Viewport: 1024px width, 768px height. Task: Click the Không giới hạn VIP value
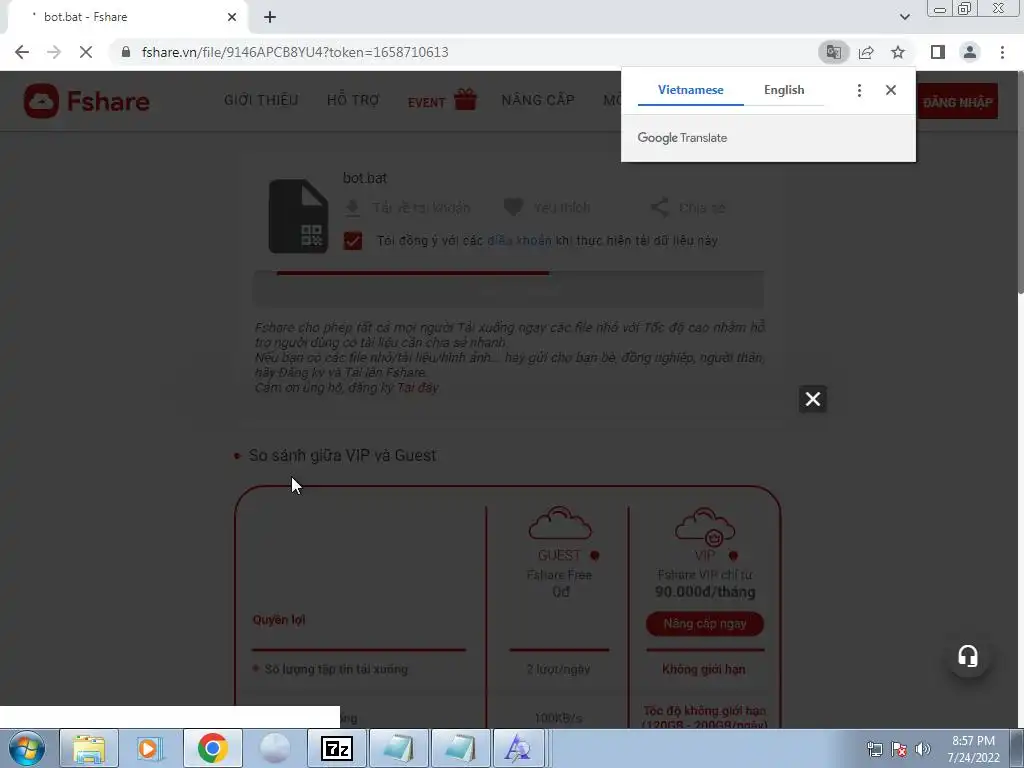[x=703, y=669]
